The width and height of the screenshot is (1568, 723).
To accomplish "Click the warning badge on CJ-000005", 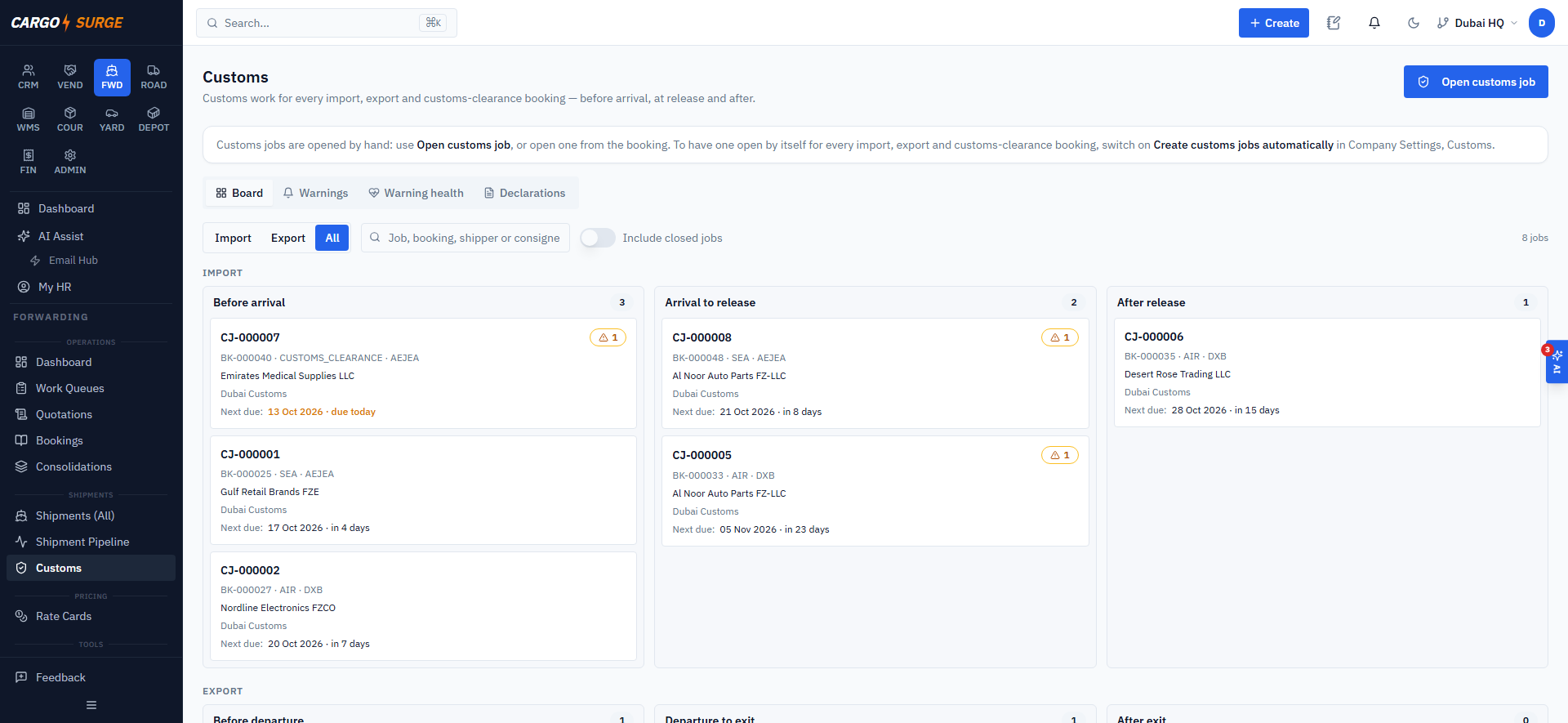I will coord(1060,455).
